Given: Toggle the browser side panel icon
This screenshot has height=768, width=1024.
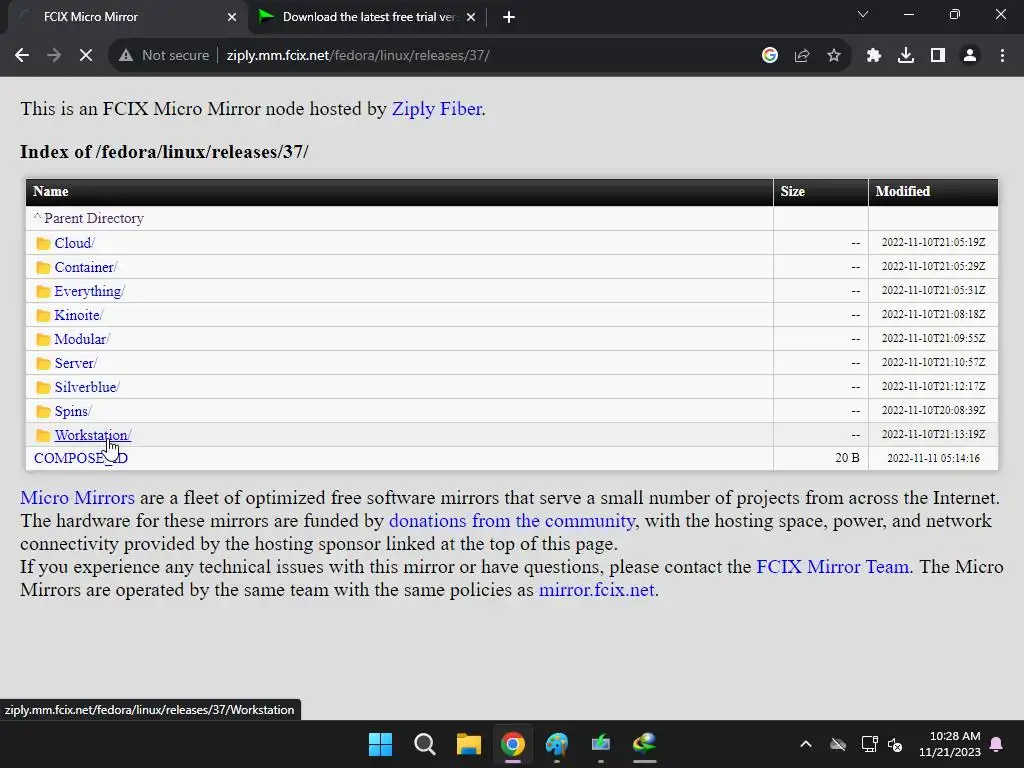Looking at the screenshot, I should [938, 56].
